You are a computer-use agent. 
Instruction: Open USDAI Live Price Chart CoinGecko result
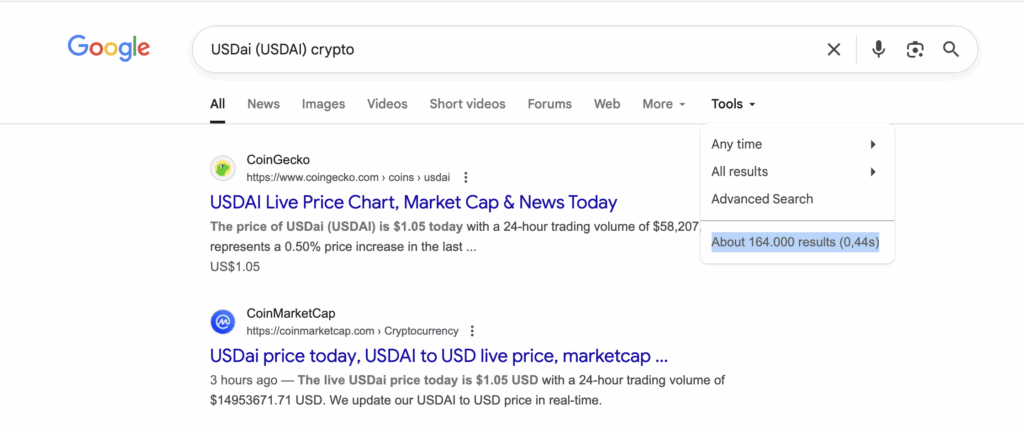(x=413, y=202)
